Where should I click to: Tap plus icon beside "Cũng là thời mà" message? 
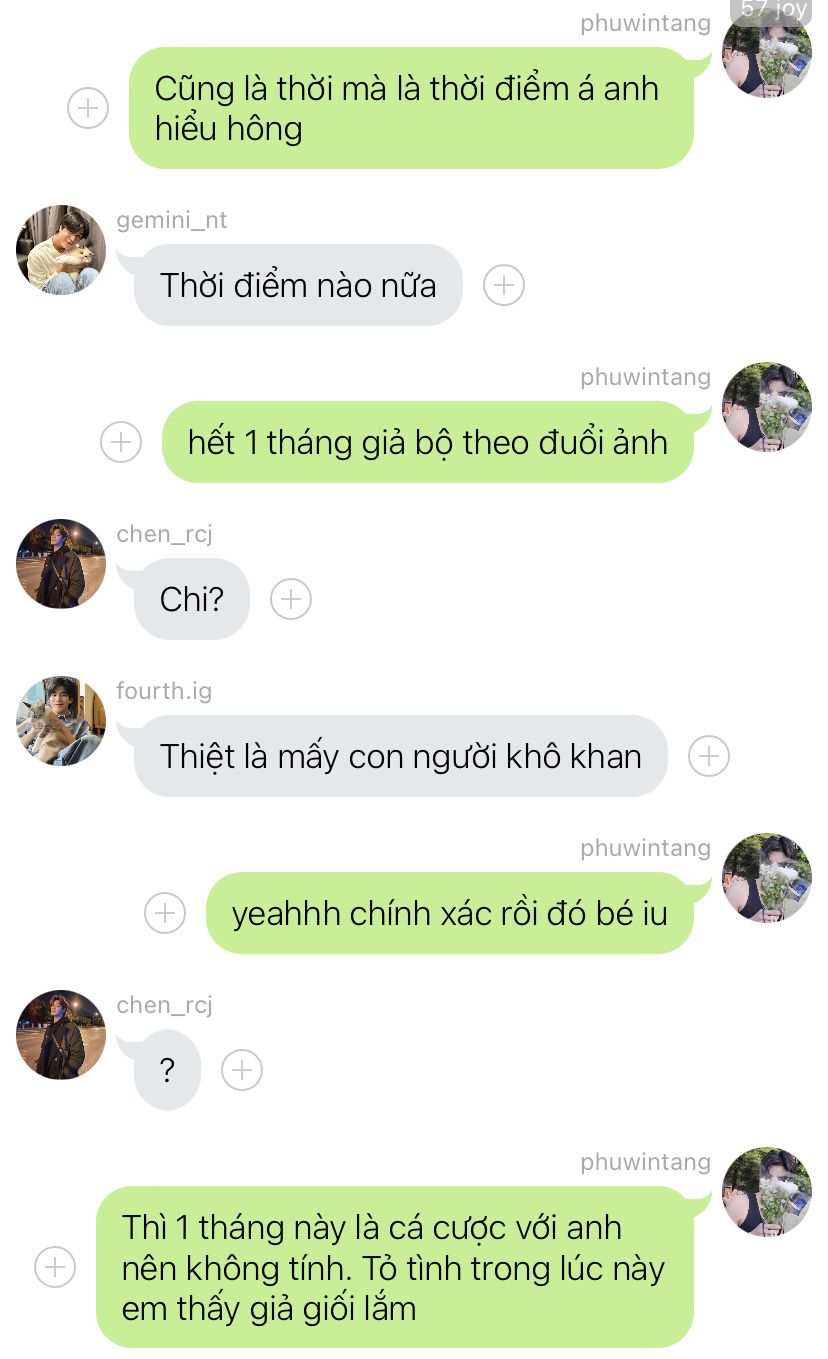[x=88, y=108]
